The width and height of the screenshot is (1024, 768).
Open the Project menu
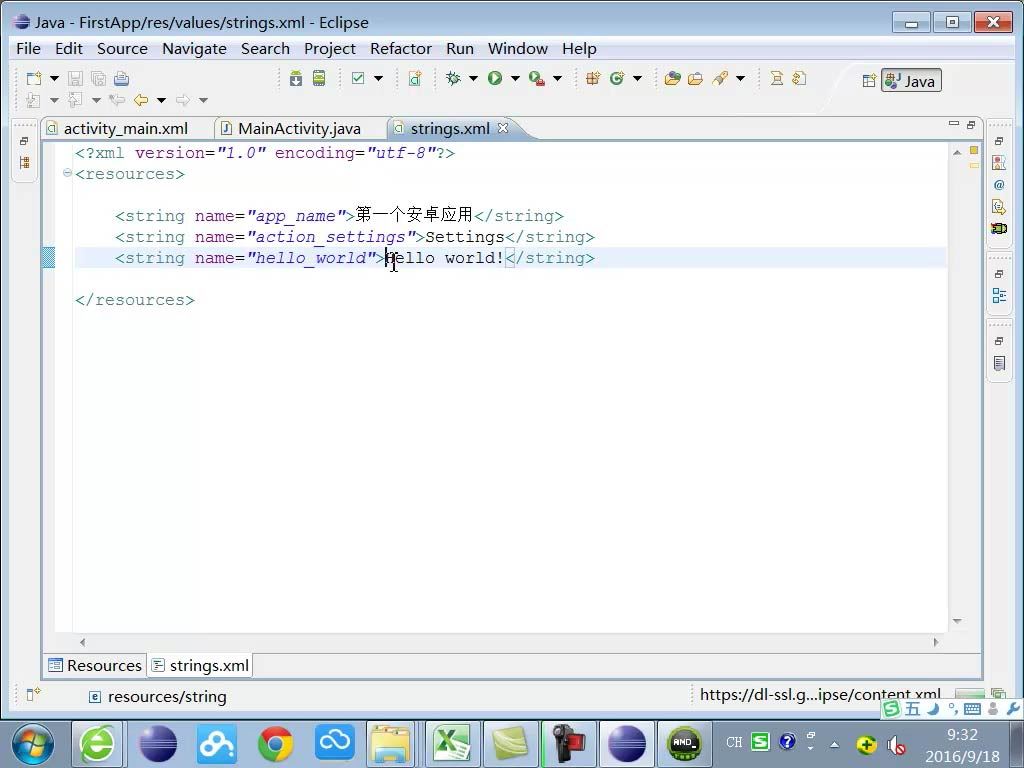[x=330, y=48]
